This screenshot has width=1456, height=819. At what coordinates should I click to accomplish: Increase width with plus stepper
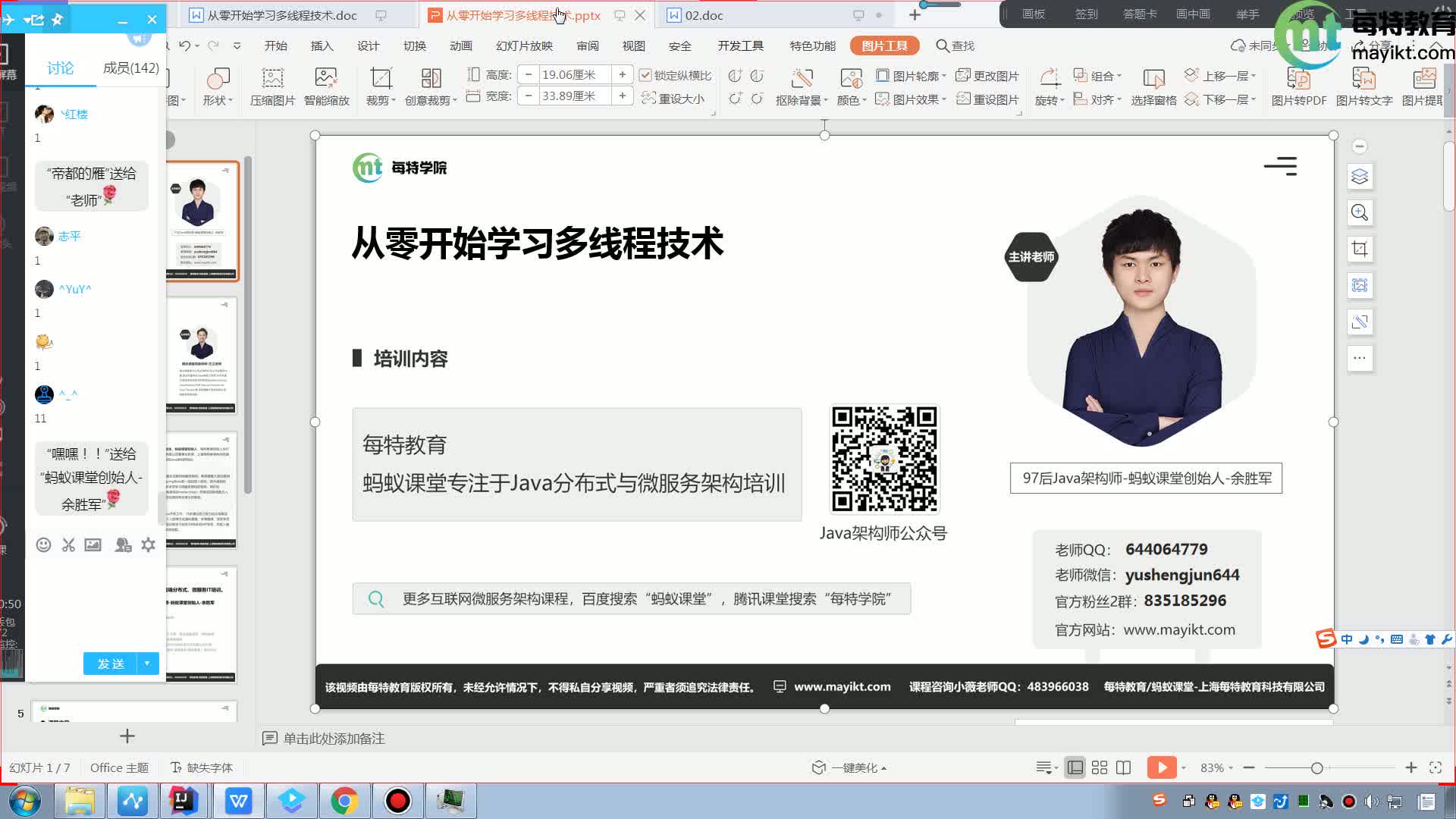pyautogui.click(x=623, y=96)
